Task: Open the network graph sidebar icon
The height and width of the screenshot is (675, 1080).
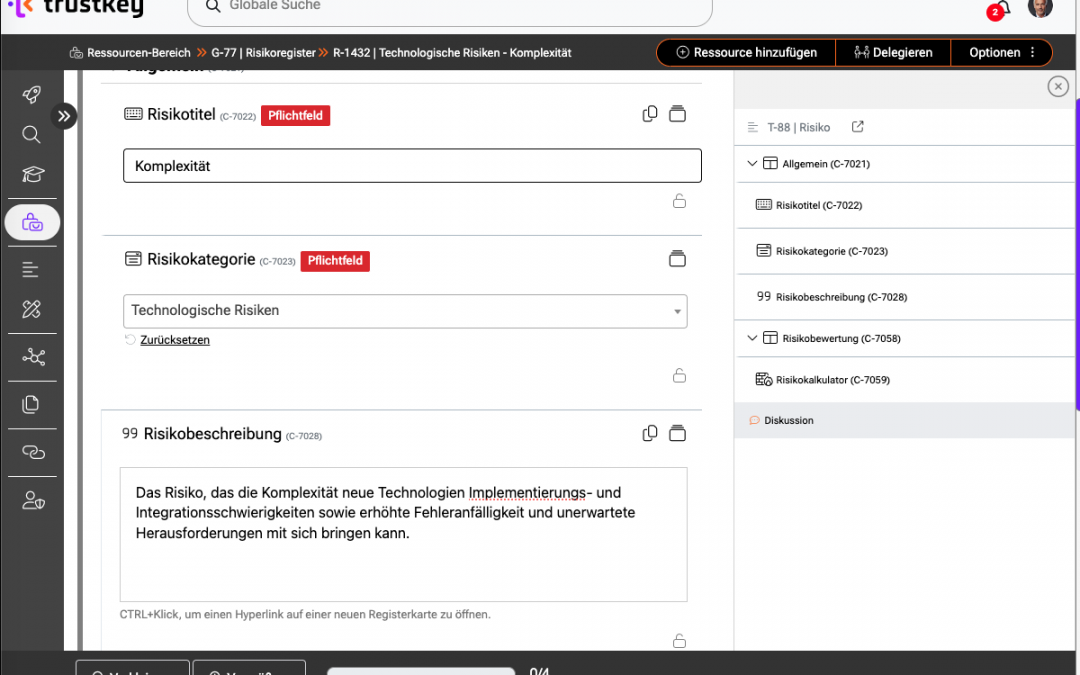Action: 32,357
